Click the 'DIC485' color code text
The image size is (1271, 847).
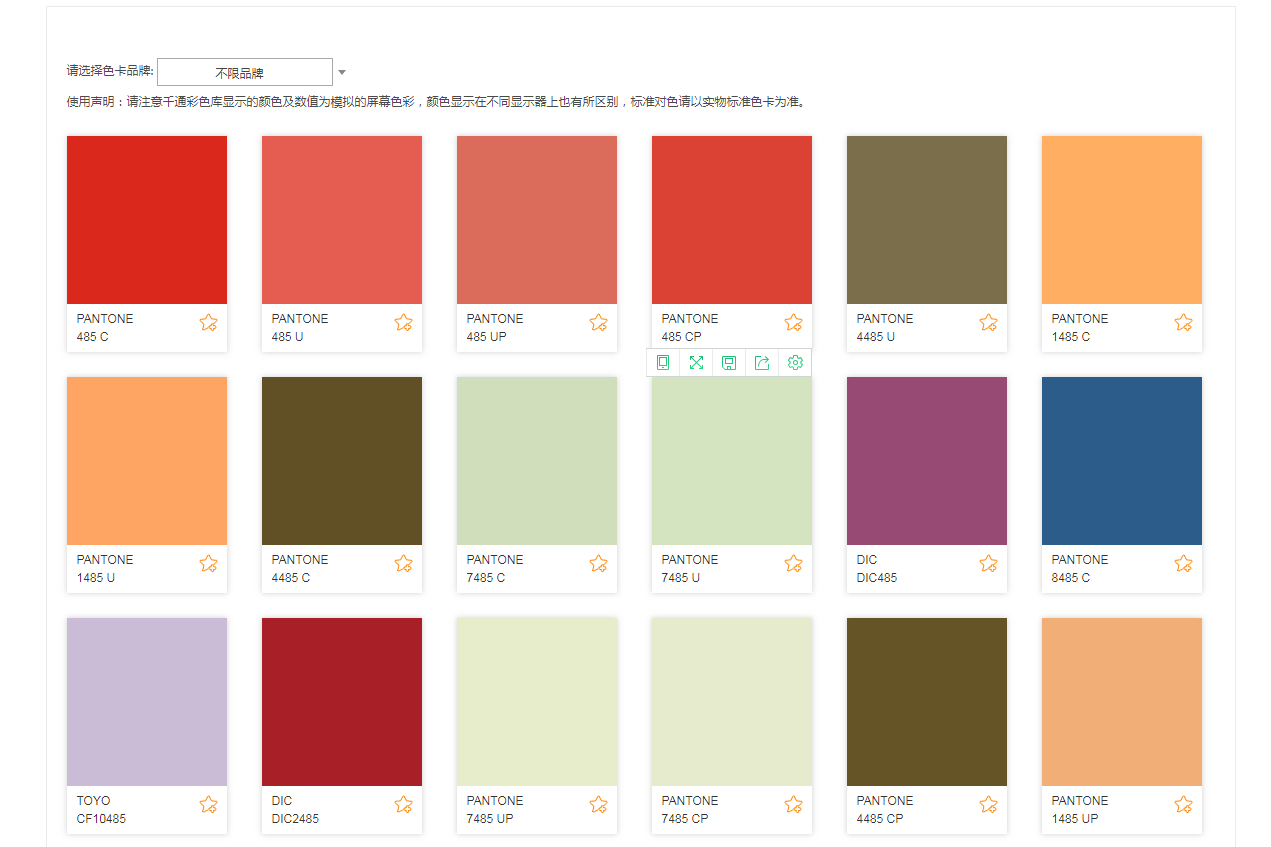877,578
